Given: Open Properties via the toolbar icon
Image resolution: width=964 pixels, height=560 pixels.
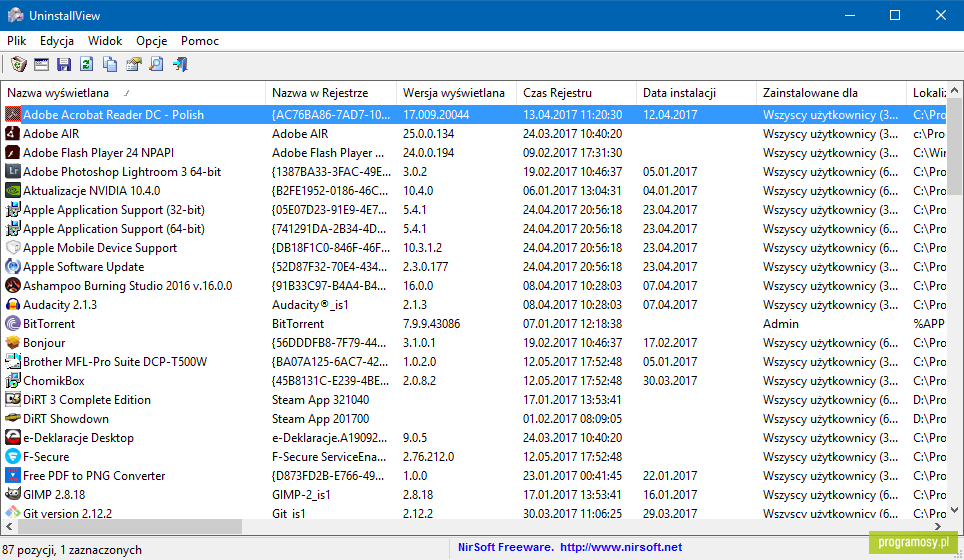Looking at the screenshot, I should (x=133, y=64).
